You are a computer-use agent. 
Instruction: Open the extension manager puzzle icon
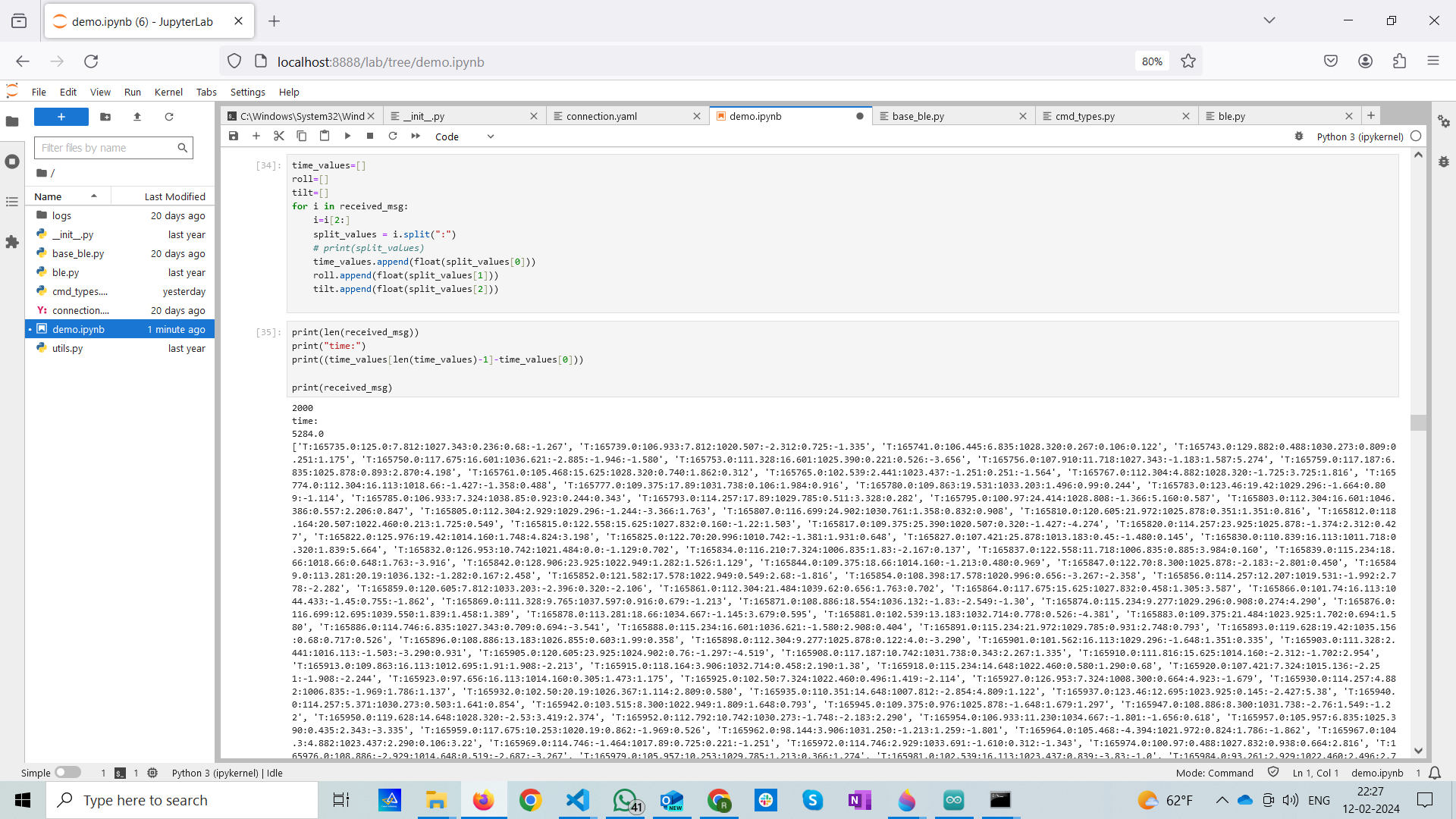point(12,242)
